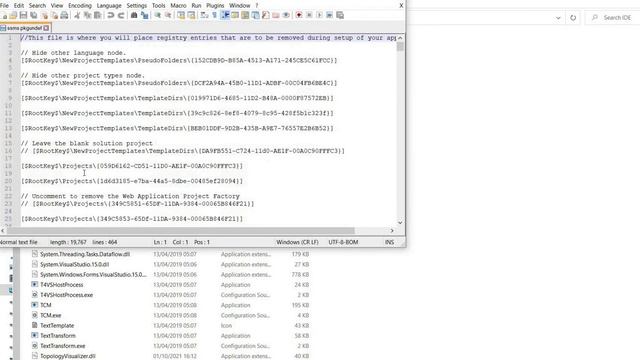The image size is (640, 360).
Task: Toggle file monitoring eye icon
Action: click(x=286, y=16)
